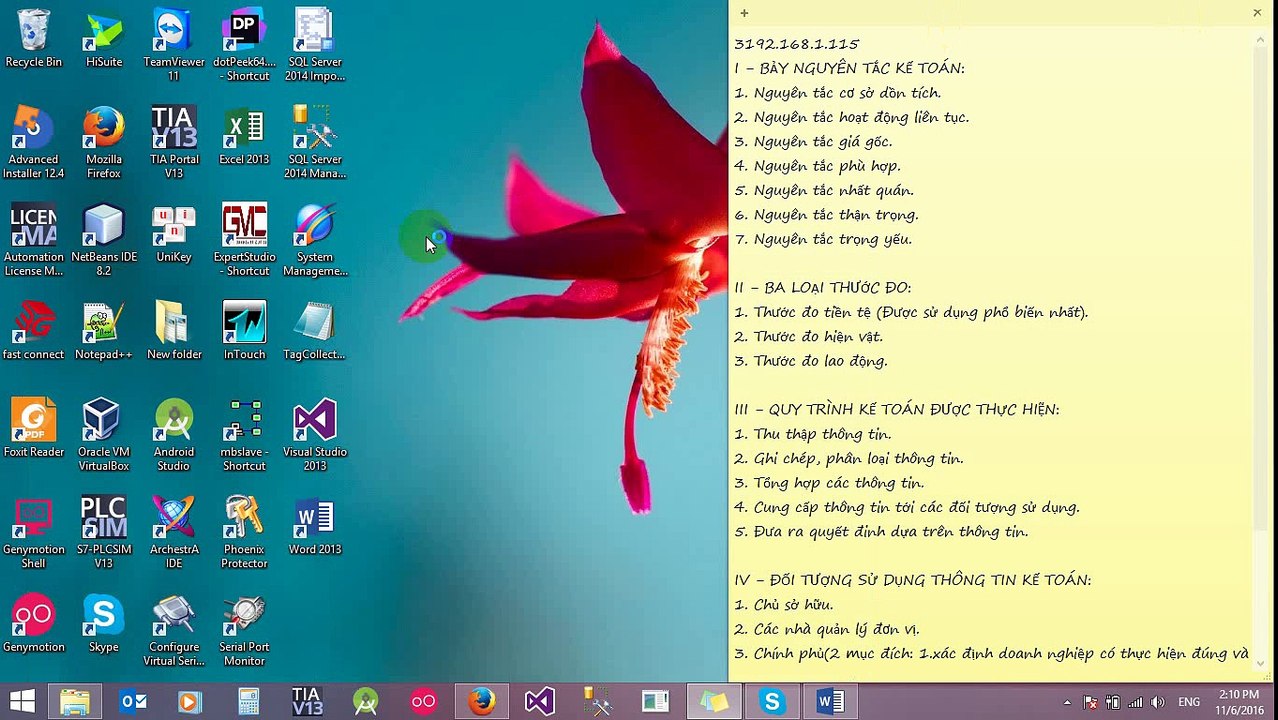Switch to Firefox in the taskbar
The width and height of the screenshot is (1278, 720).
481,701
